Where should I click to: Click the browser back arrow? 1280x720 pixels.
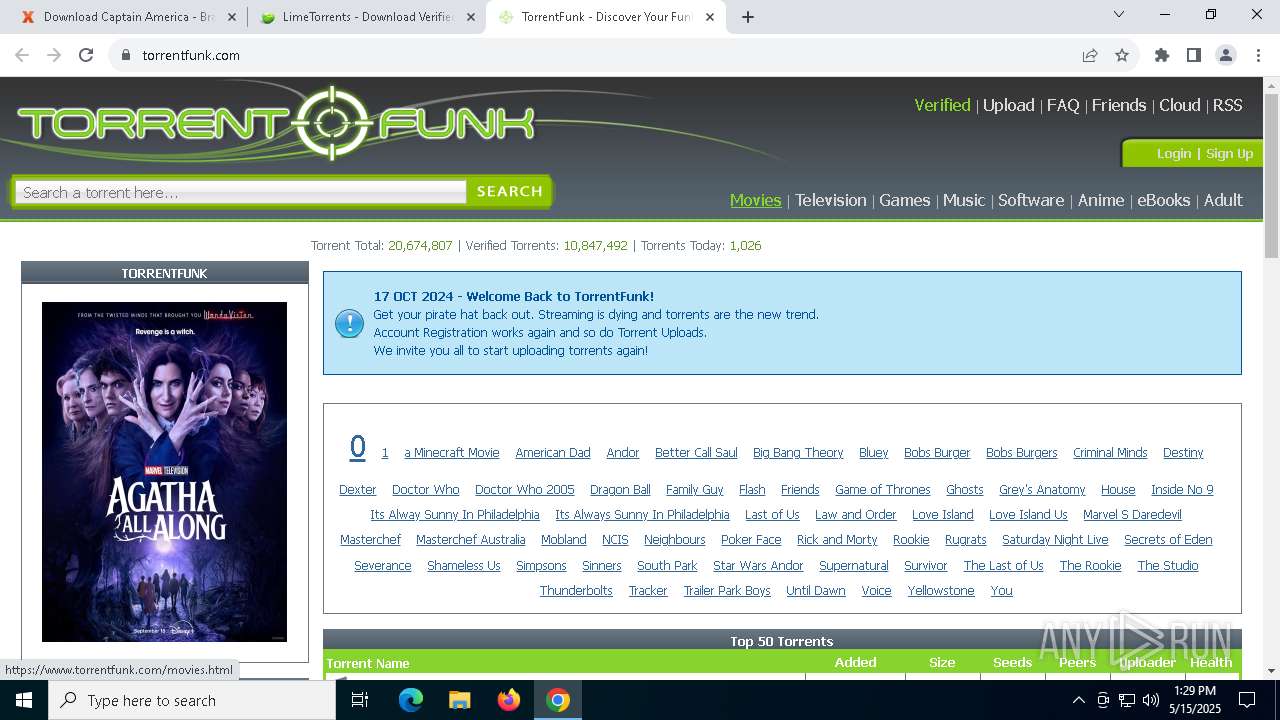22,55
